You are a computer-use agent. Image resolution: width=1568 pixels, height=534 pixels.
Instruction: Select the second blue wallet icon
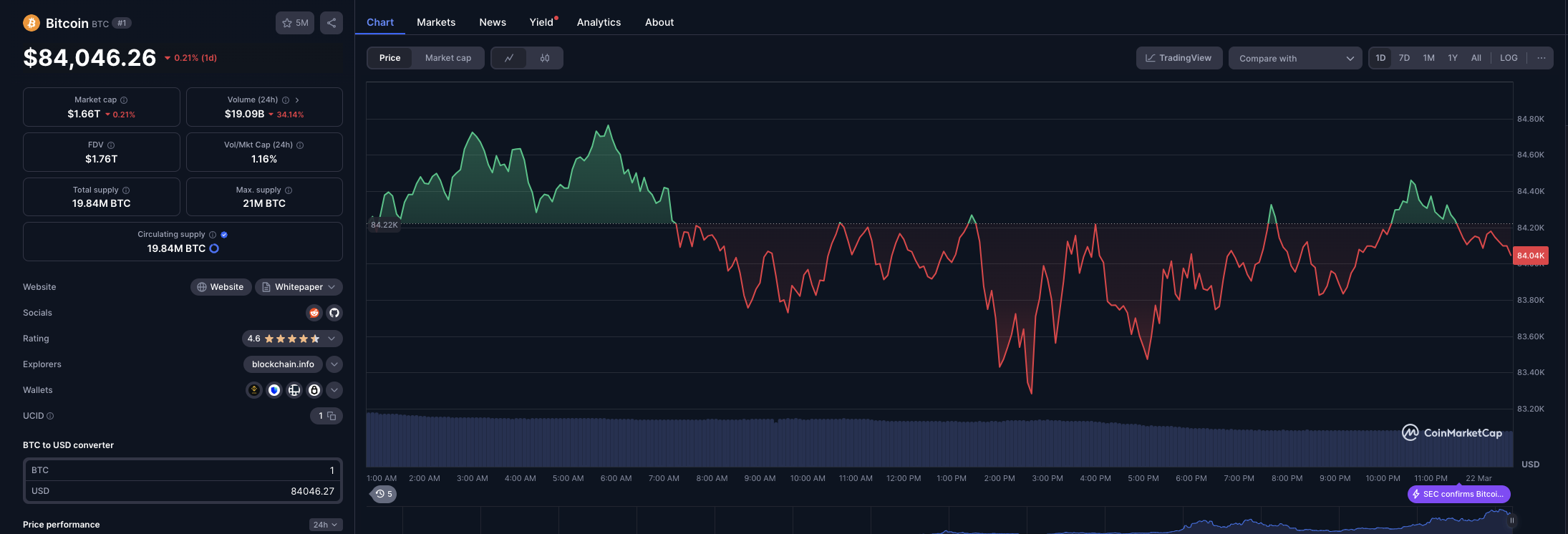(274, 390)
